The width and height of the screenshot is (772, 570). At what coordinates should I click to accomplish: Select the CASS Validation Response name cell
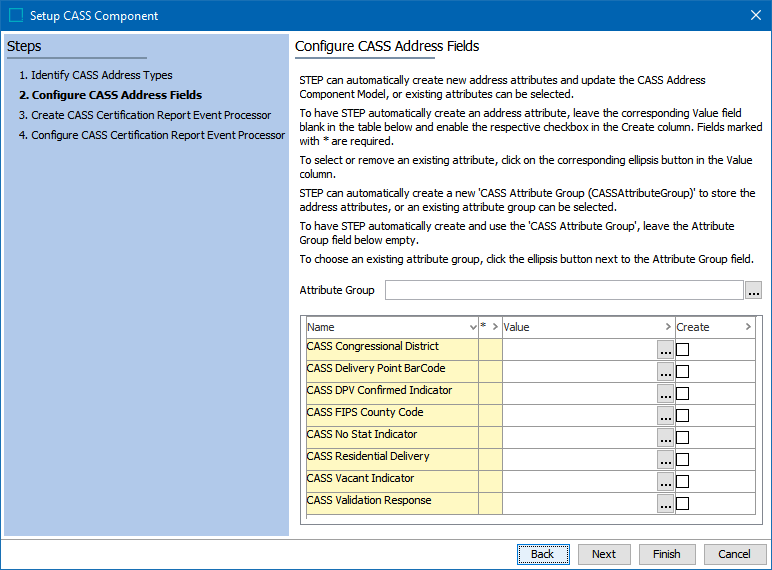(392, 504)
